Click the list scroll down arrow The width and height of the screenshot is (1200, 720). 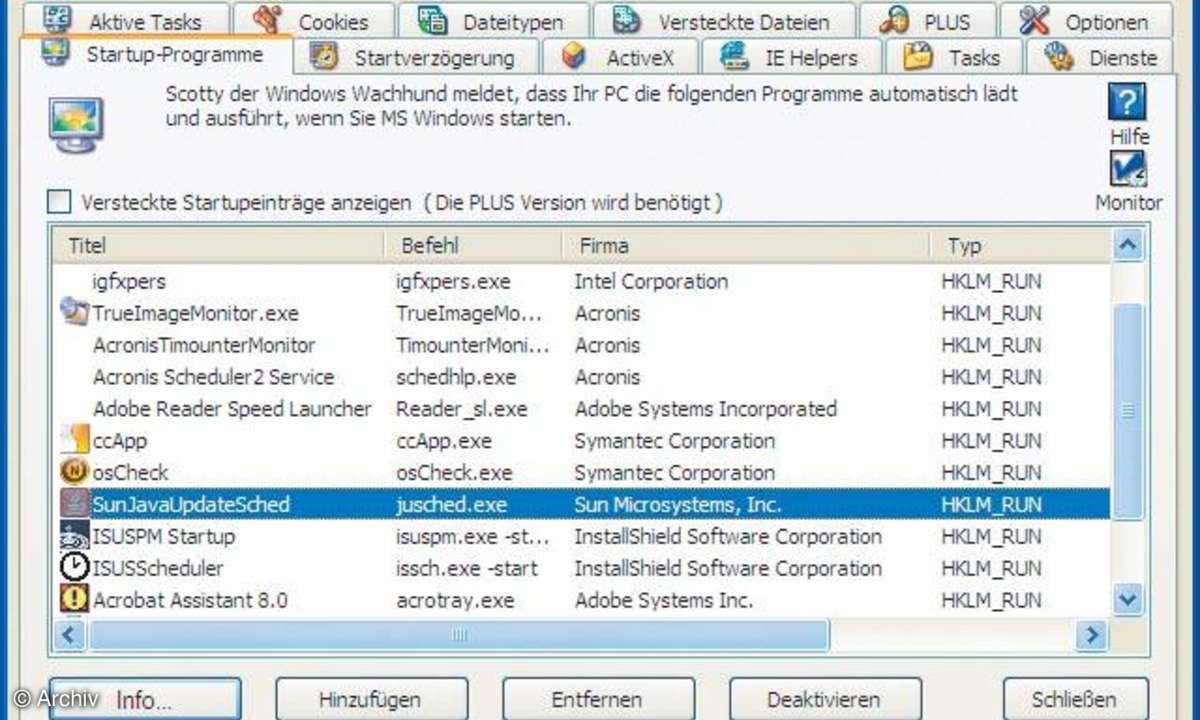pos(1128,599)
